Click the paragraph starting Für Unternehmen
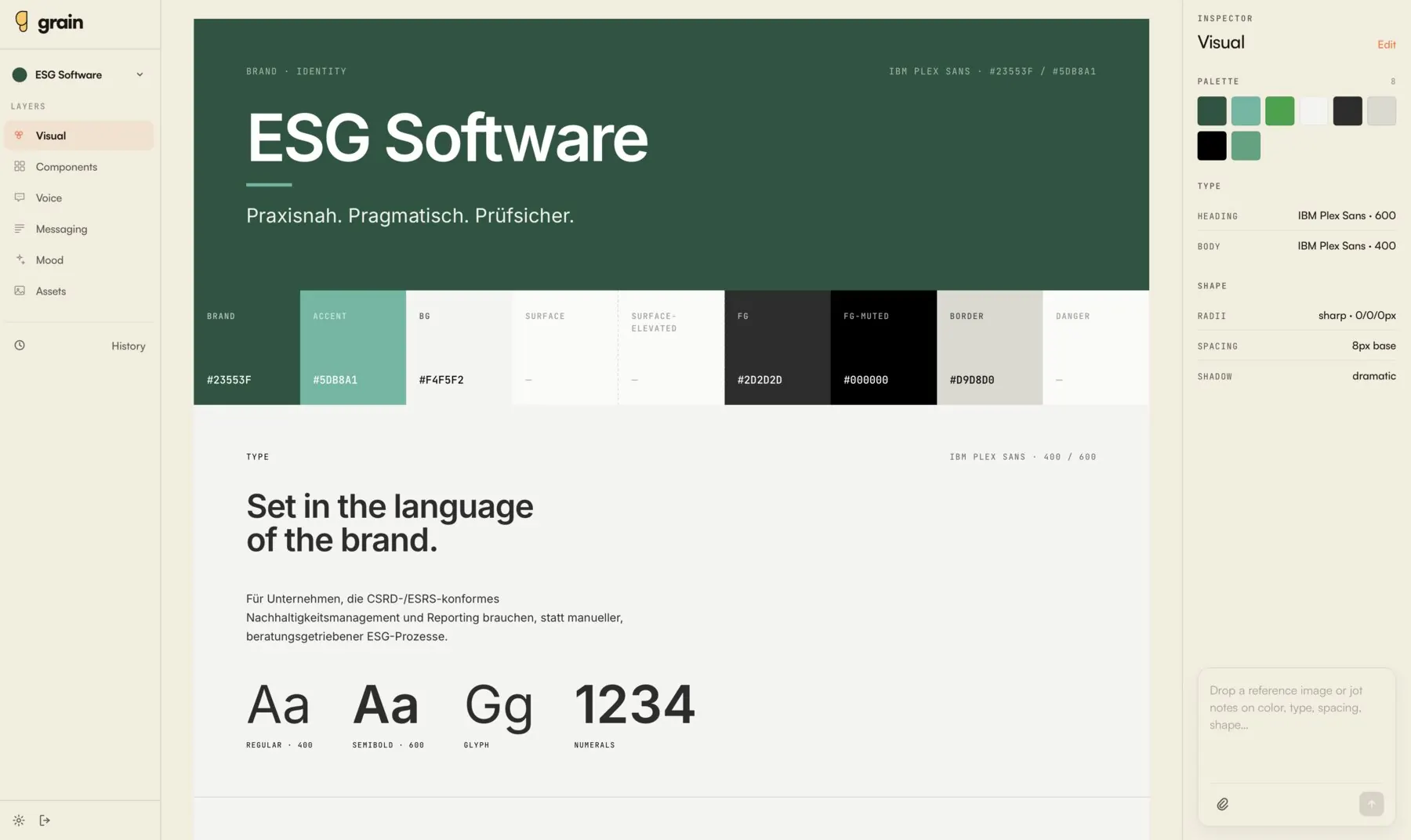The height and width of the screenshot is (840, 1411). point(434,617)
